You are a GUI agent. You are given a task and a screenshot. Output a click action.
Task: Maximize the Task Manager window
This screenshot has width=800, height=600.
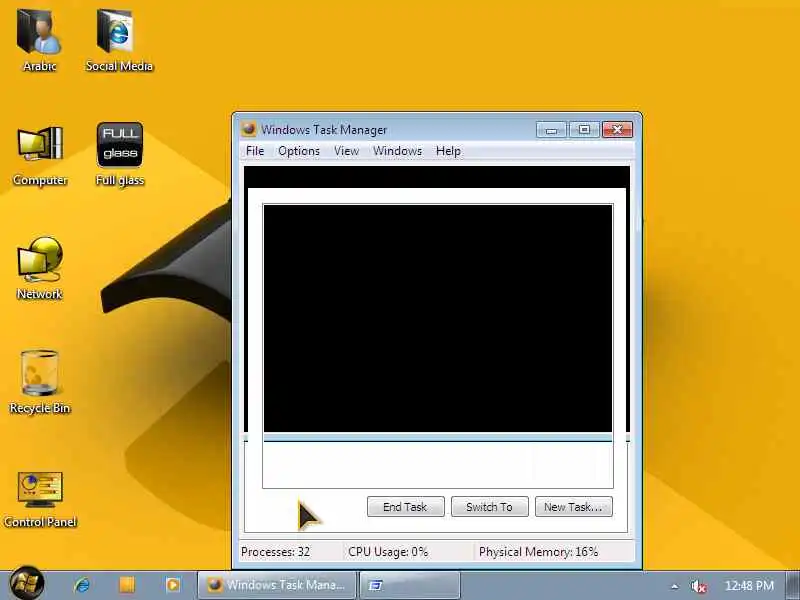[x=584, y=130]
